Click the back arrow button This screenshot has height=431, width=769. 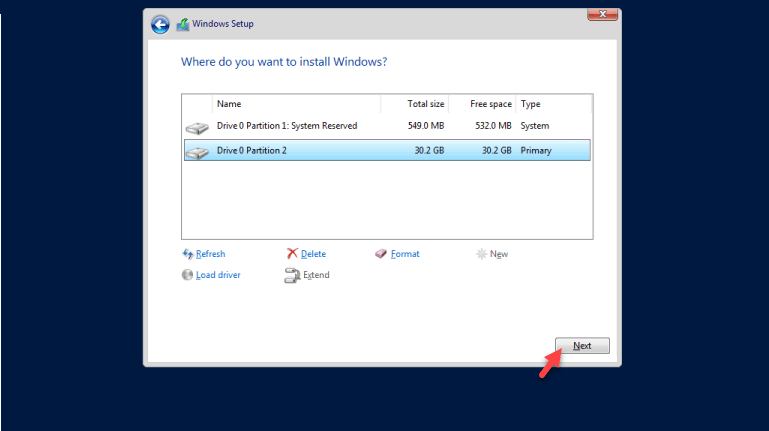[x=160, y=25]
